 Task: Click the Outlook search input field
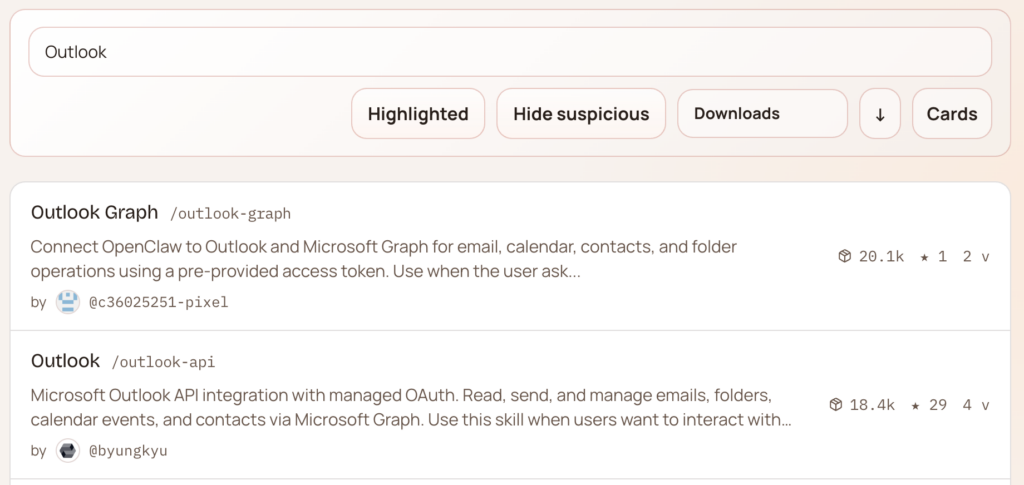pyautogui.click(x=510, y=52)
